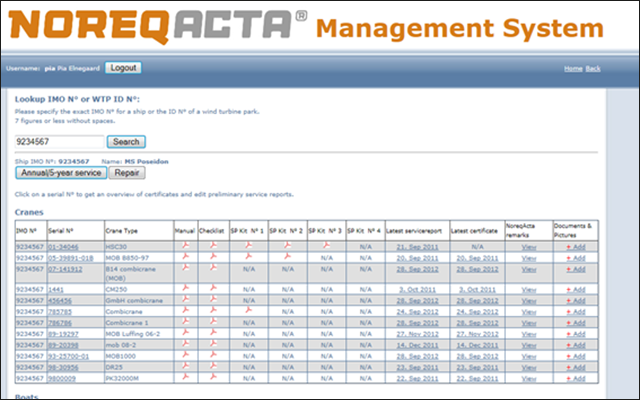Open serial number 786786 link
This screenshot has height=400, width=640.
coord(60,323)
